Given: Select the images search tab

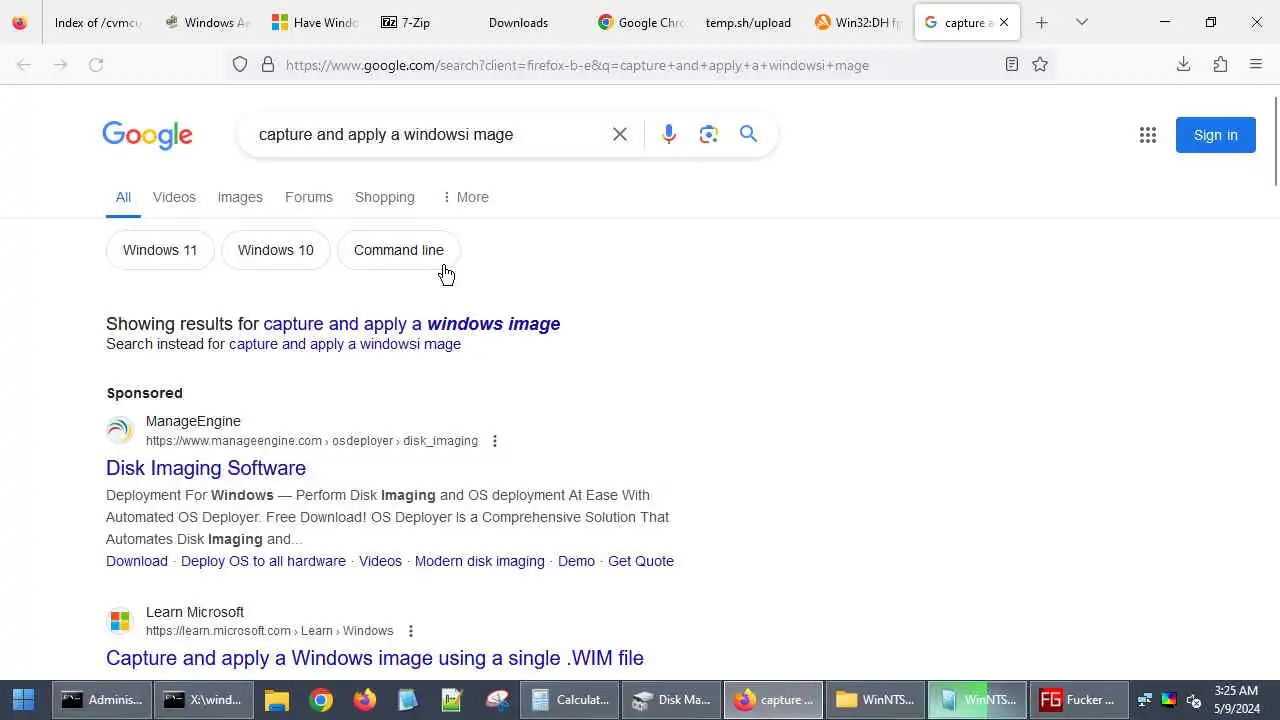Looking at the screenshot, I should click(x=240, y=197).
